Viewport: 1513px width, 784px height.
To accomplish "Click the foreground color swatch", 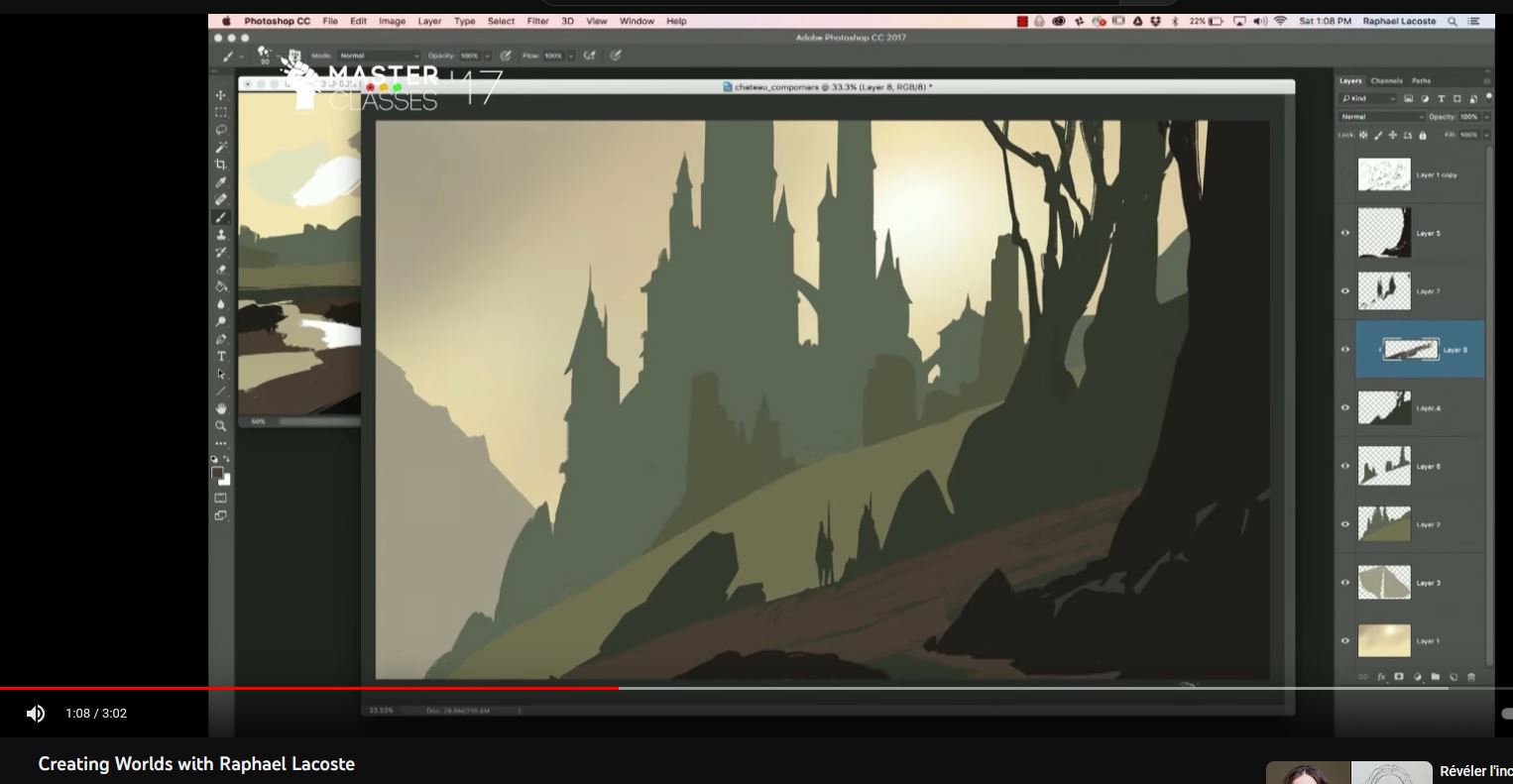I will tap(217, 473).
